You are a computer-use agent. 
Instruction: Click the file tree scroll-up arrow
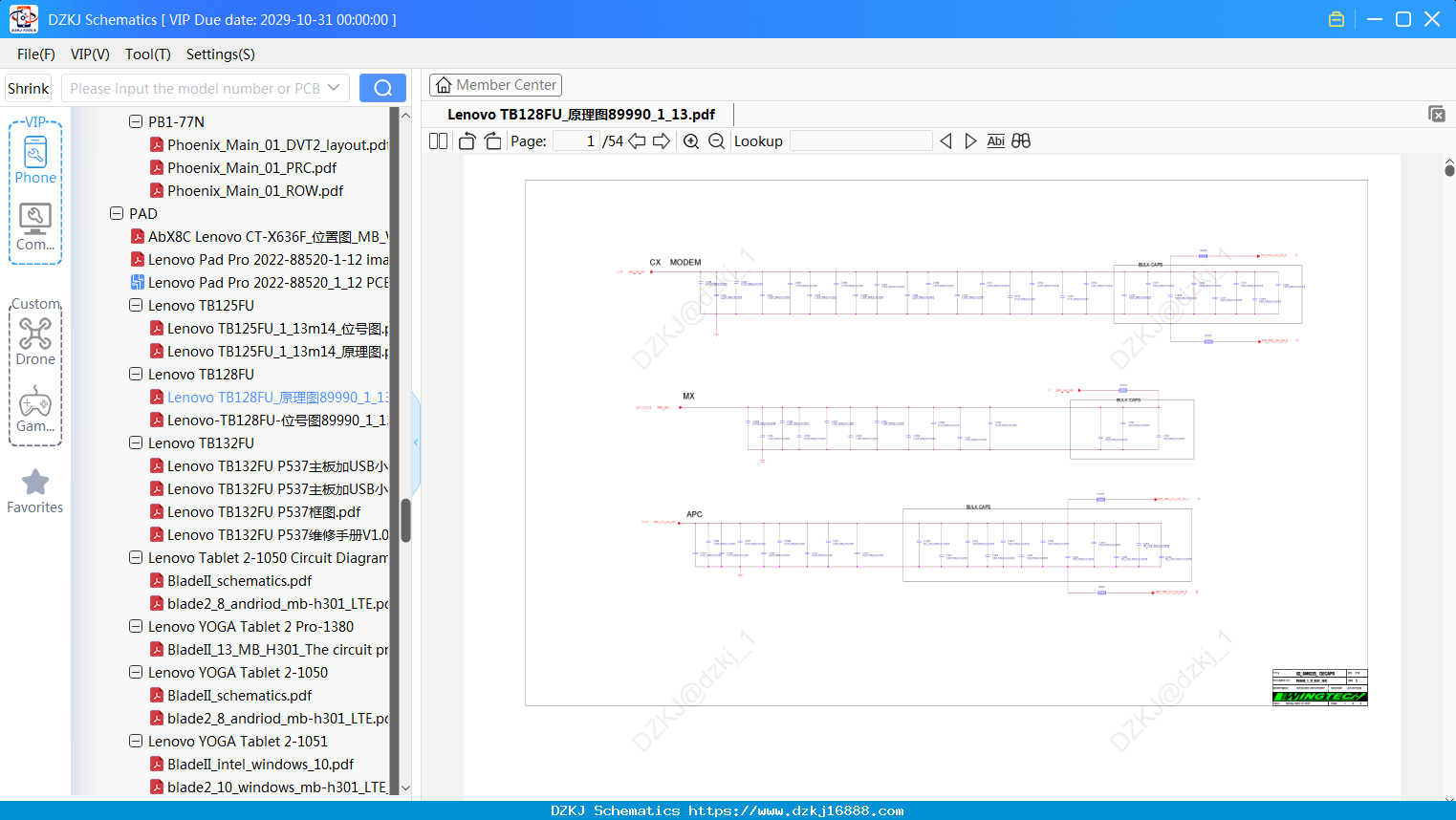coord(405,116)
